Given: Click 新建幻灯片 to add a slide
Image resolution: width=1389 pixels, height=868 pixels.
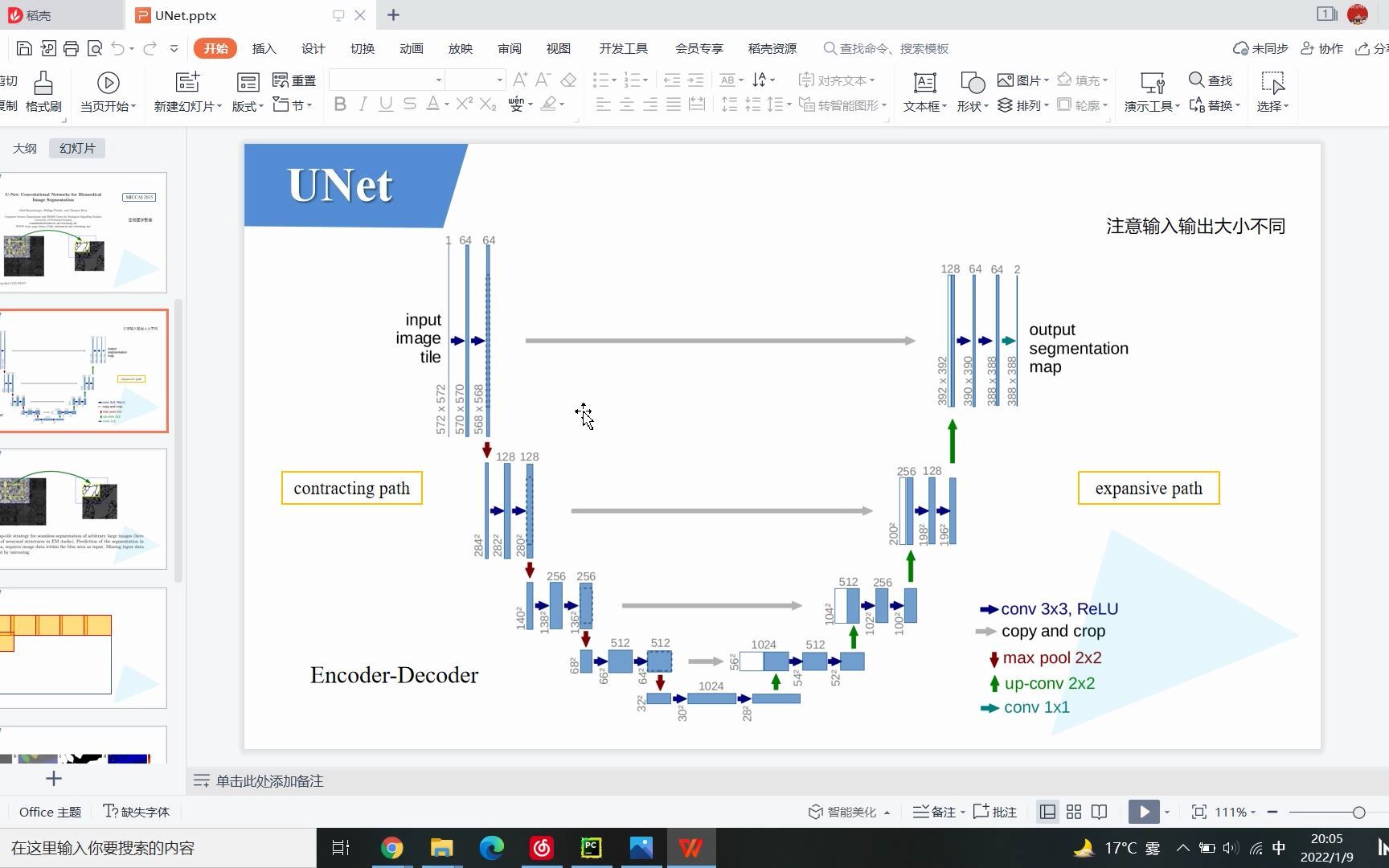Looking at the screenshot, I should pyautogui.click(x=186, y=91).
